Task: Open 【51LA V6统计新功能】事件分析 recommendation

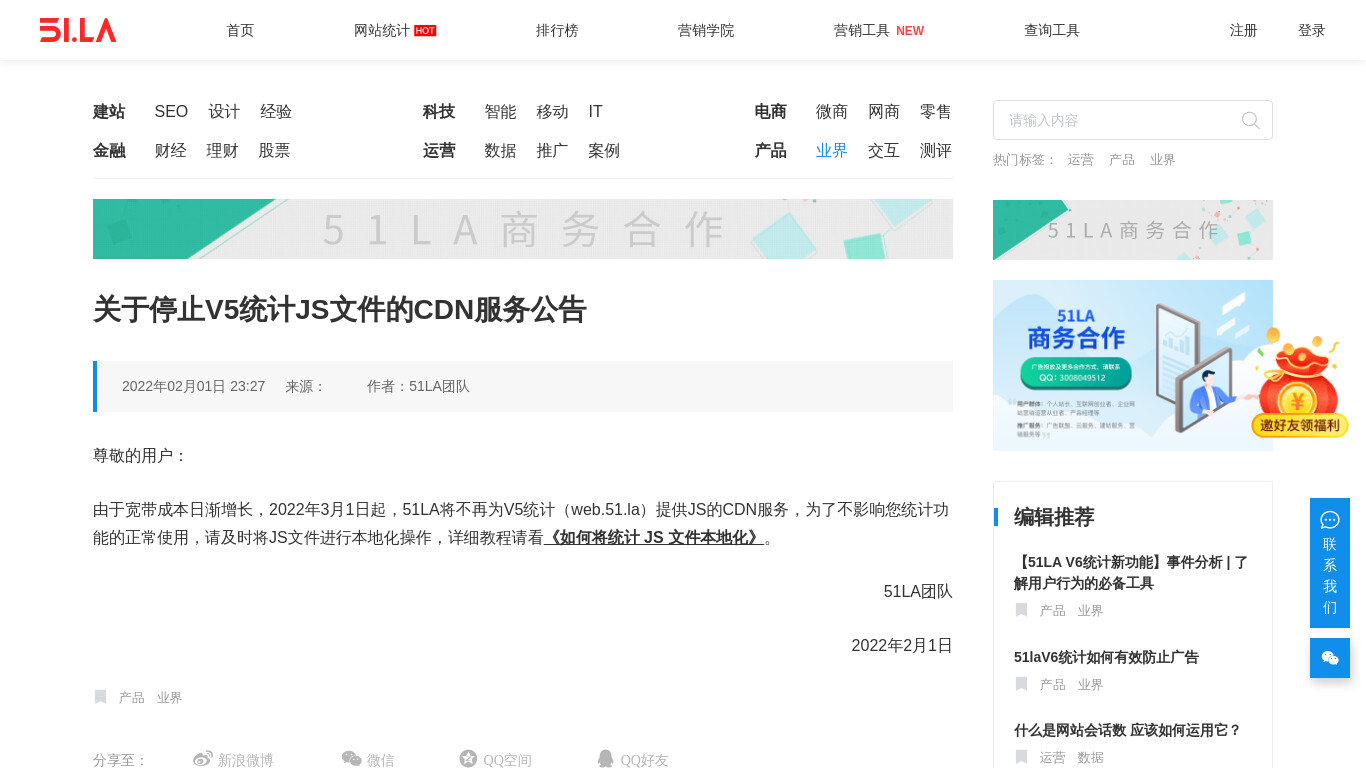Action: (1131, 572)
